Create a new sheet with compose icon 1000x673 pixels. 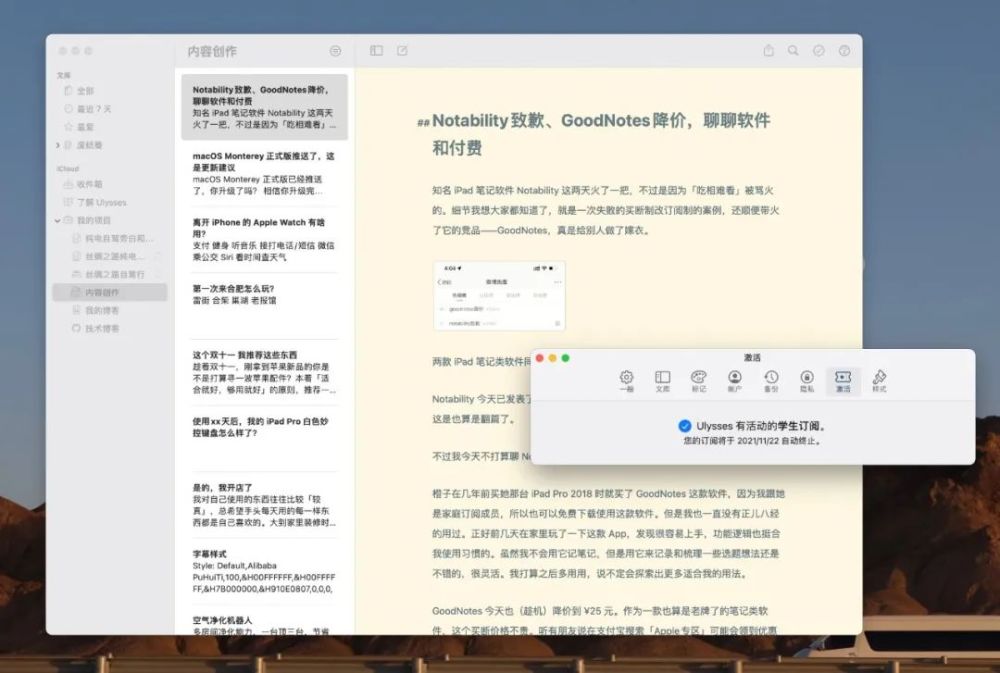click(402, 50)
